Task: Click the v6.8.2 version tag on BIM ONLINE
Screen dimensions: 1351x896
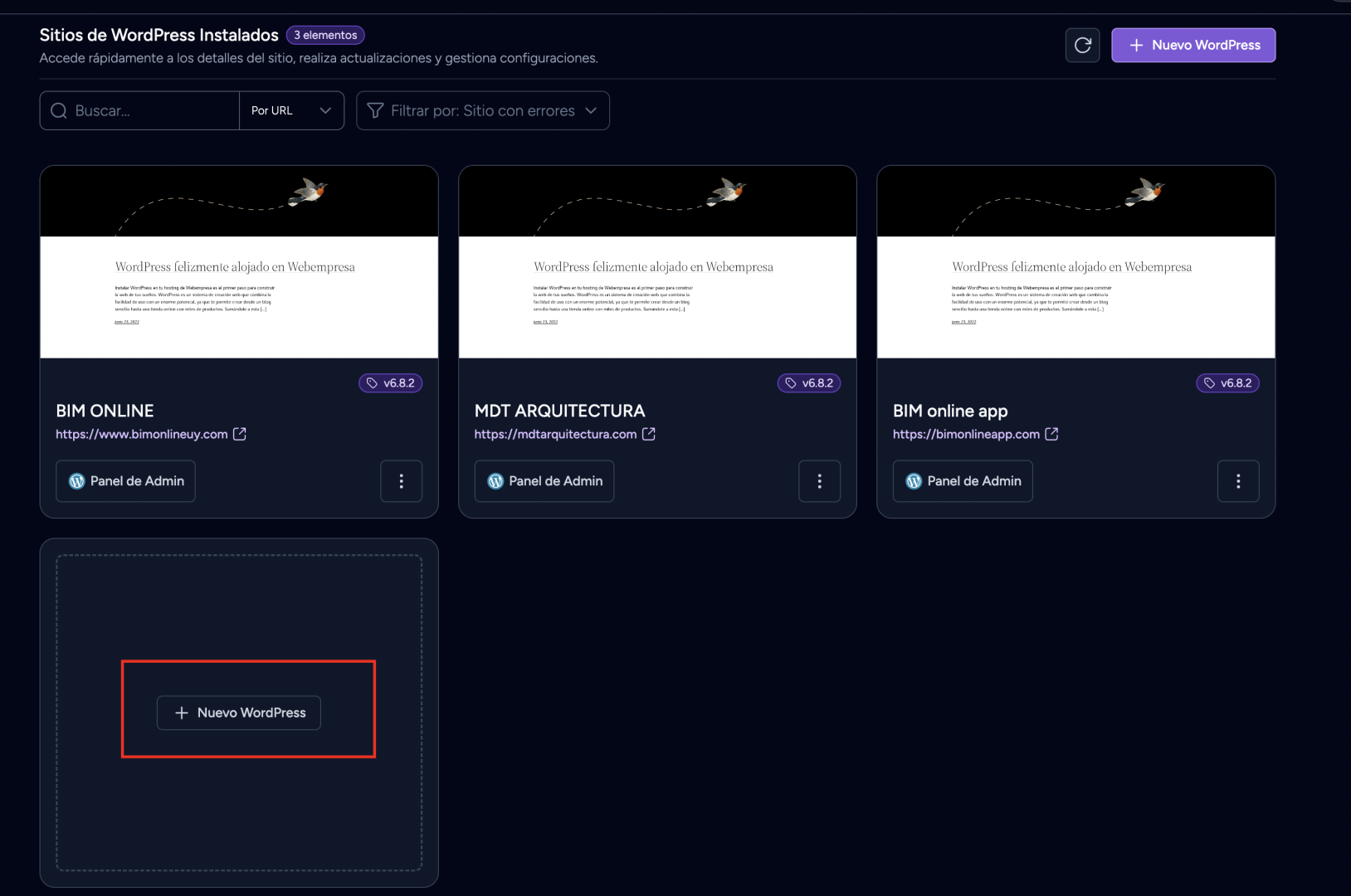Action: (x=391, y=383)
